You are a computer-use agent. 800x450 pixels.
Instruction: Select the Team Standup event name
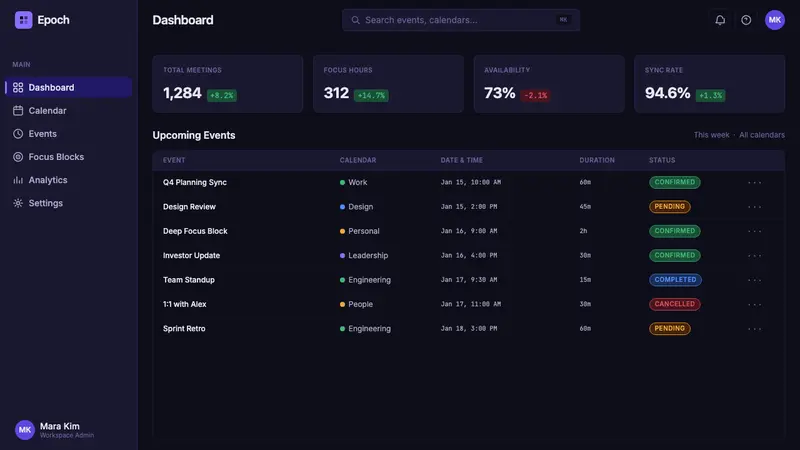[189, 280]
